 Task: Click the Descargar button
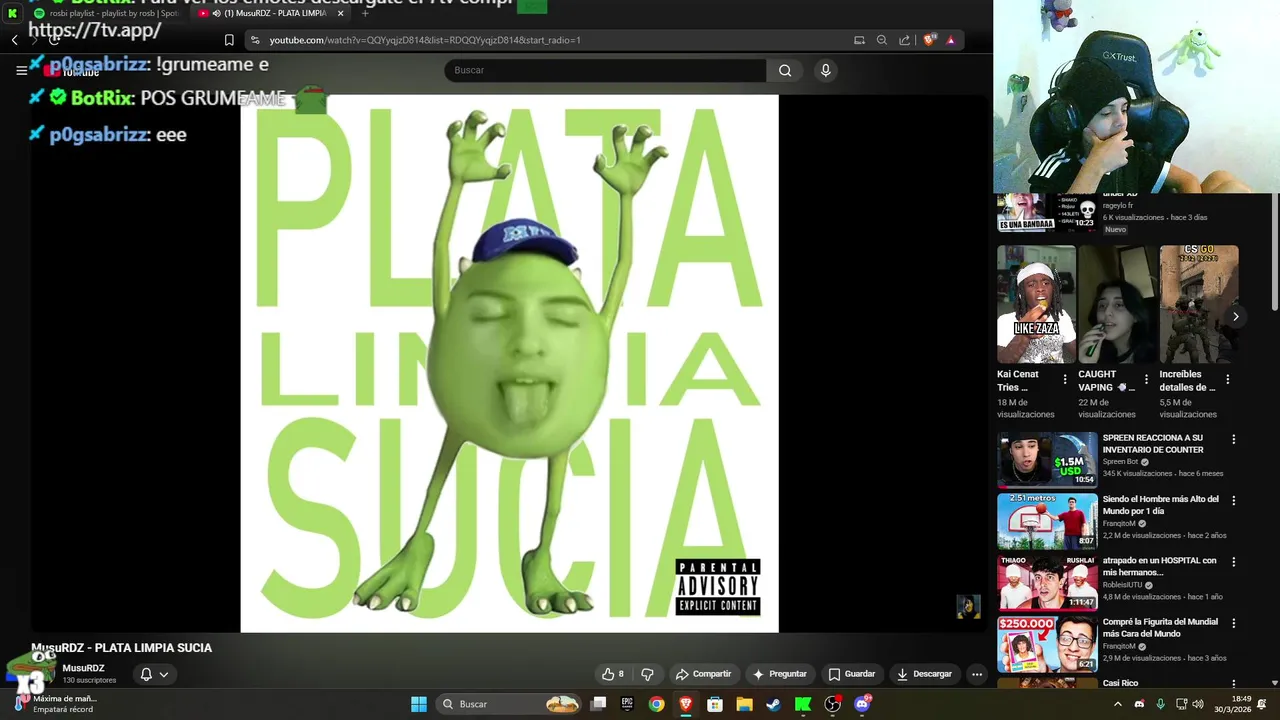pyautogui.click(x=924, y=674)
